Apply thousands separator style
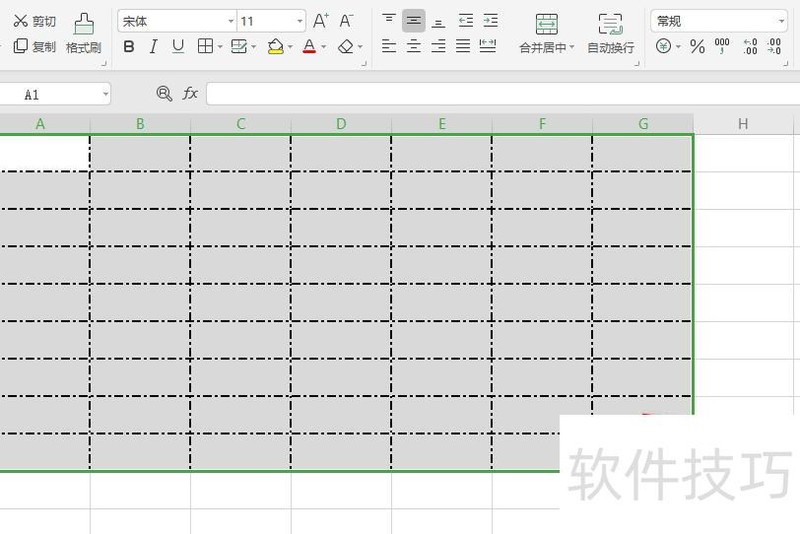 [722, 46]
